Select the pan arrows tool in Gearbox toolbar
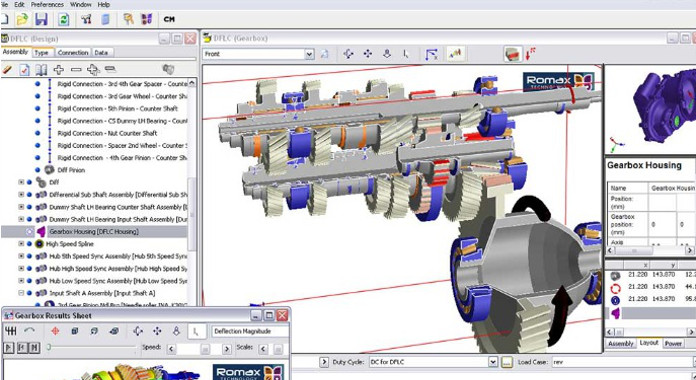Screen dimensions: 696x380 (368, 54)
